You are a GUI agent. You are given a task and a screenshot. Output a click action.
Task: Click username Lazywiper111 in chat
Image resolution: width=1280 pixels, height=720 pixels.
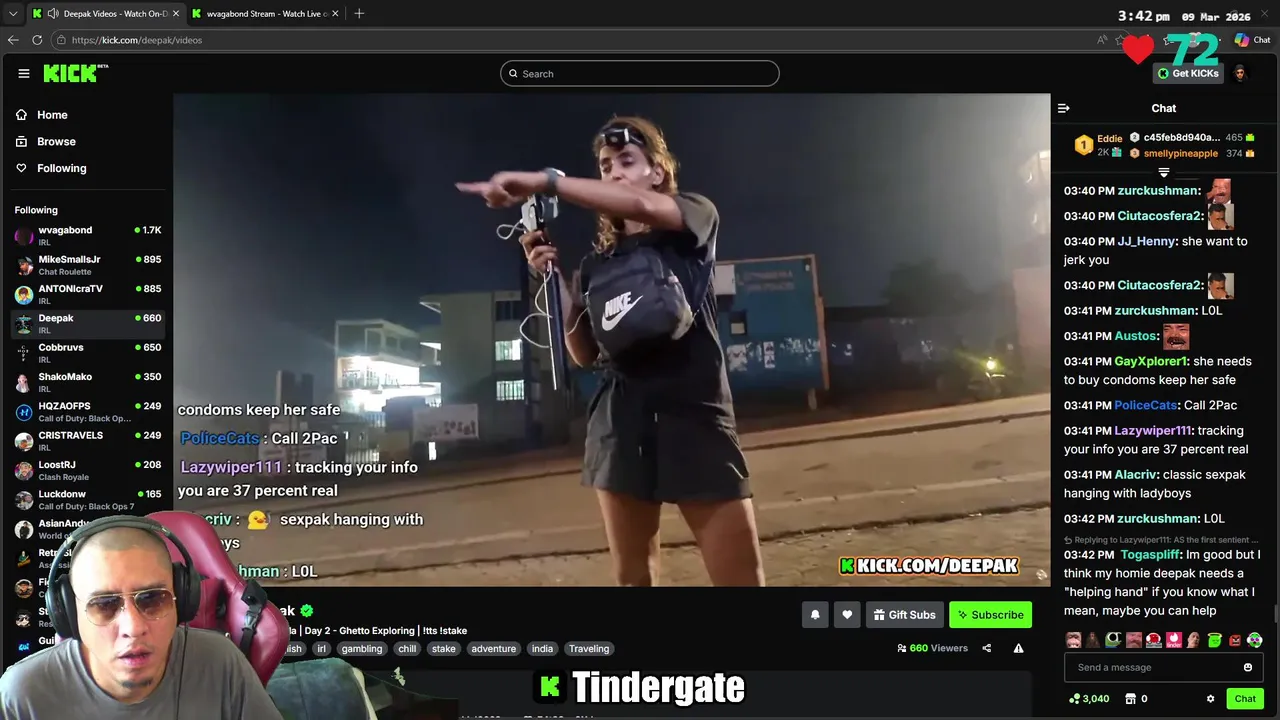[1153, 430]
